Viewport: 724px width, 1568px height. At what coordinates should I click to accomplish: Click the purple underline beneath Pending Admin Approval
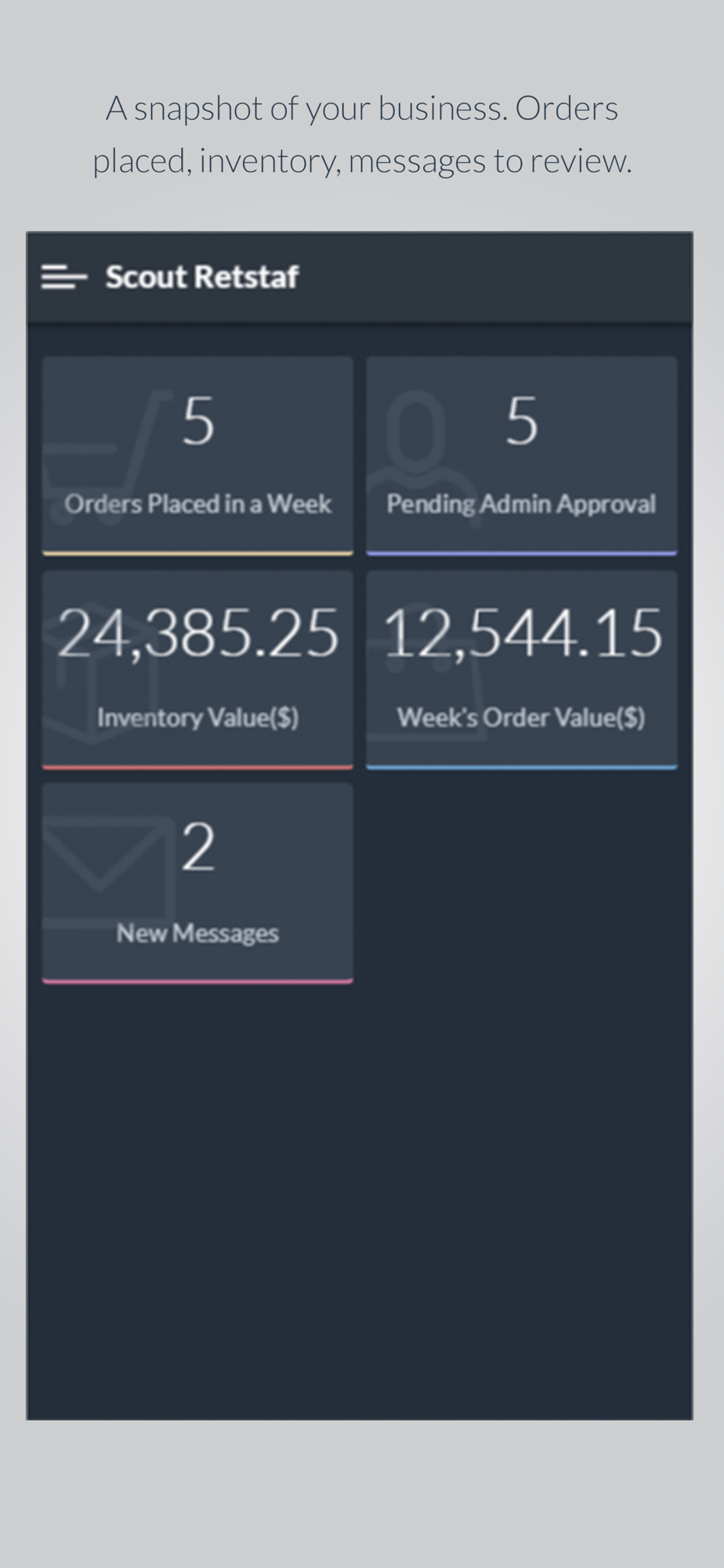(x=521, y=553)
